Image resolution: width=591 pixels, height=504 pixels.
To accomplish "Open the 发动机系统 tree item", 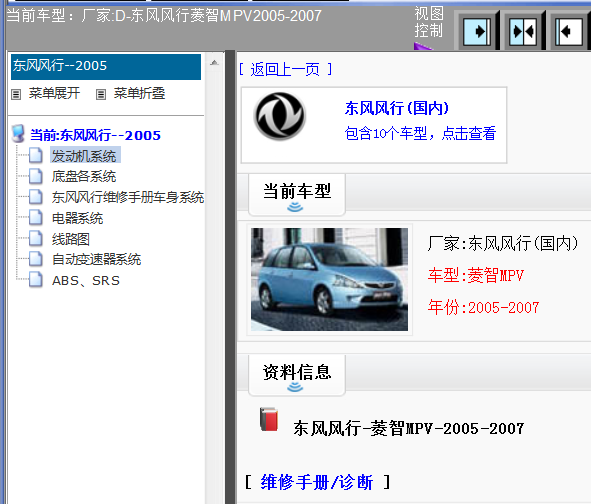I will pos(84,156).
